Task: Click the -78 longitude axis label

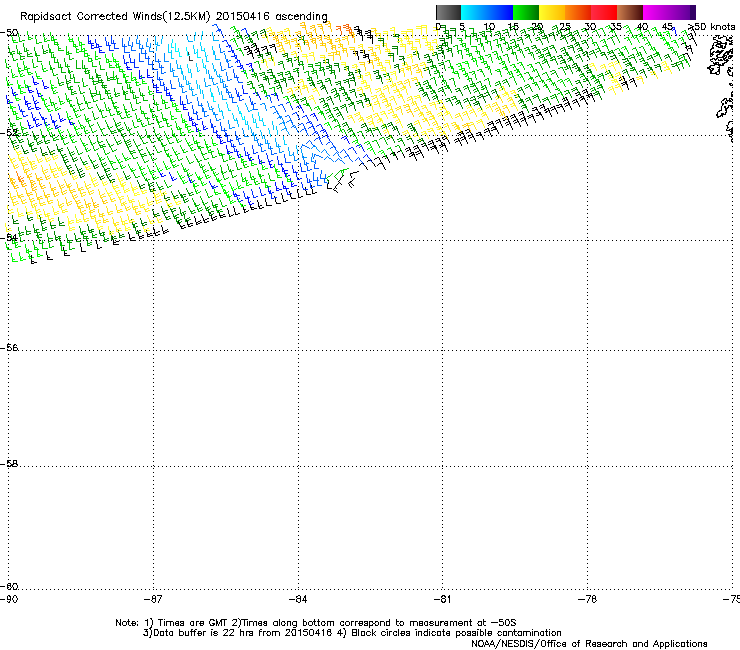Action: [x=587, y=599]
